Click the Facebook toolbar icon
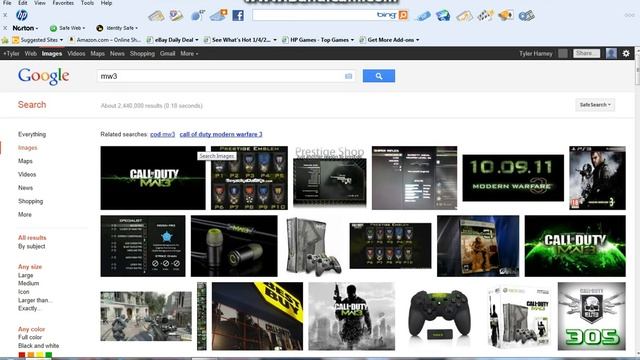The image size is (640, 360). click(238, 16)
